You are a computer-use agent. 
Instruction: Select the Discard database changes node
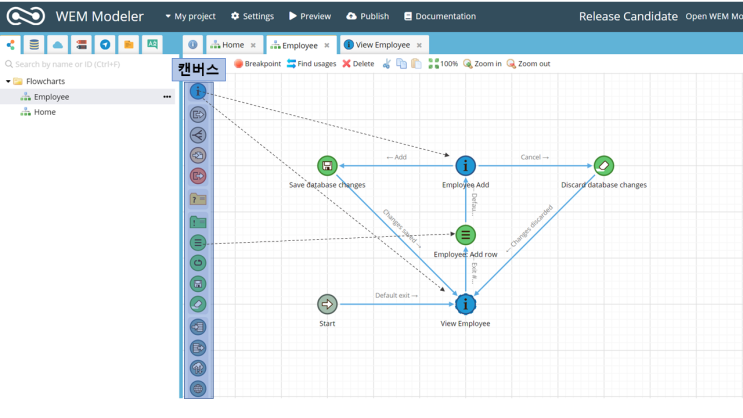point(604,166)
